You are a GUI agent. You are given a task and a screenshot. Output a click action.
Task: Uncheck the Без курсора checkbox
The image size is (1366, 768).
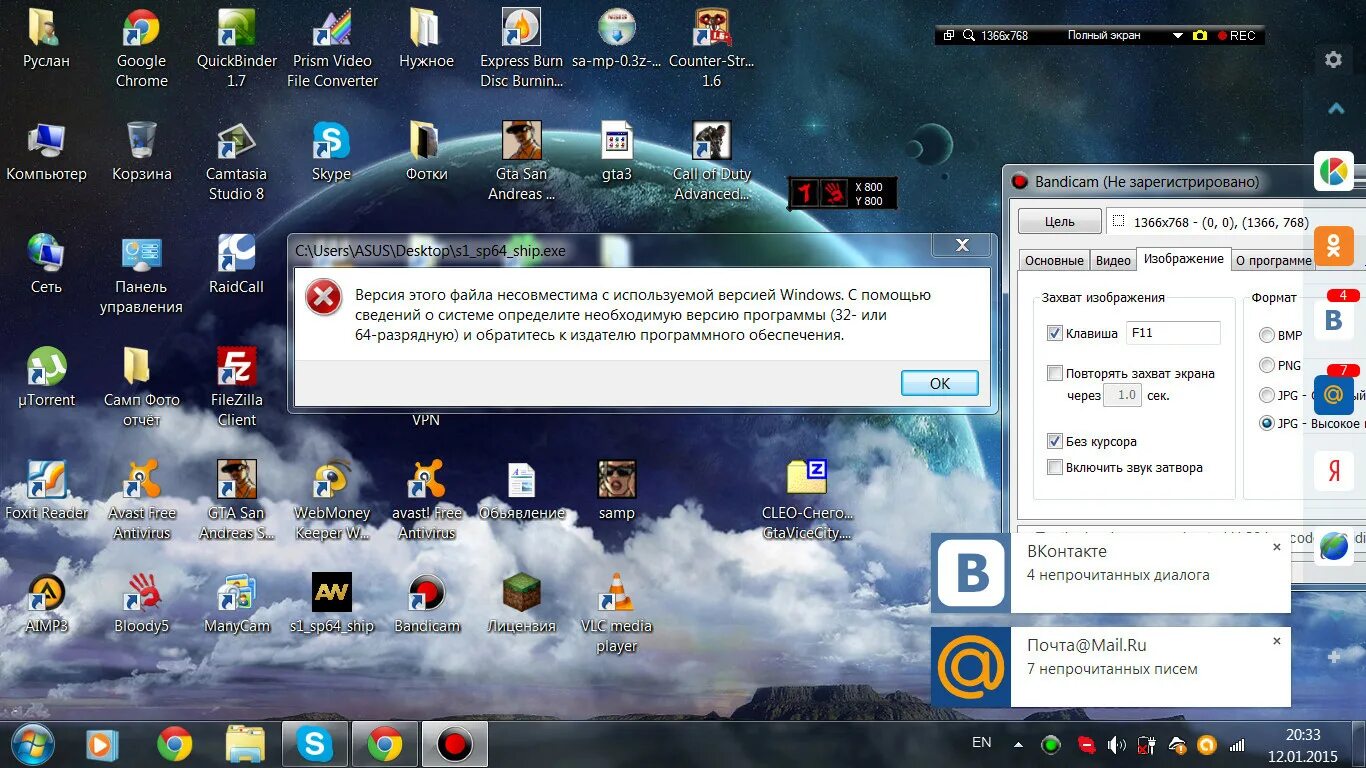(1054, 441)
